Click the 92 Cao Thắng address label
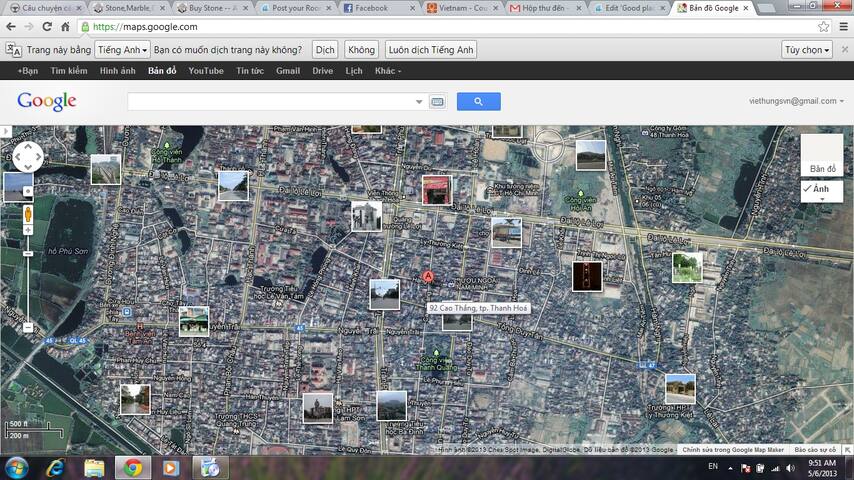Screen dimensions: 854x480 pos(478,308)
